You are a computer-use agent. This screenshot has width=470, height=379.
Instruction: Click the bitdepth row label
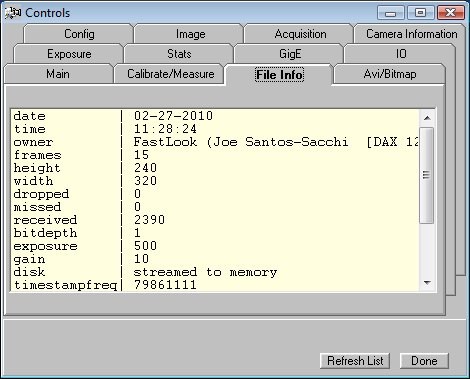tap(45, 233)
